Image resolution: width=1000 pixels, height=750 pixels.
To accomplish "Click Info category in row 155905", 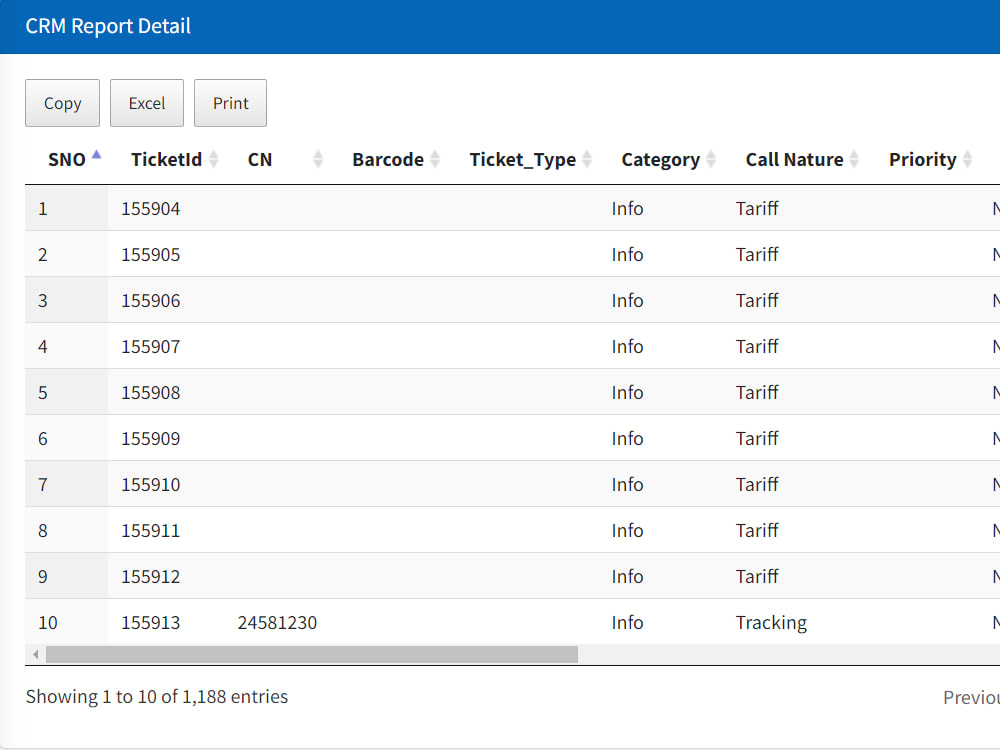I will [x=627, y=254].
